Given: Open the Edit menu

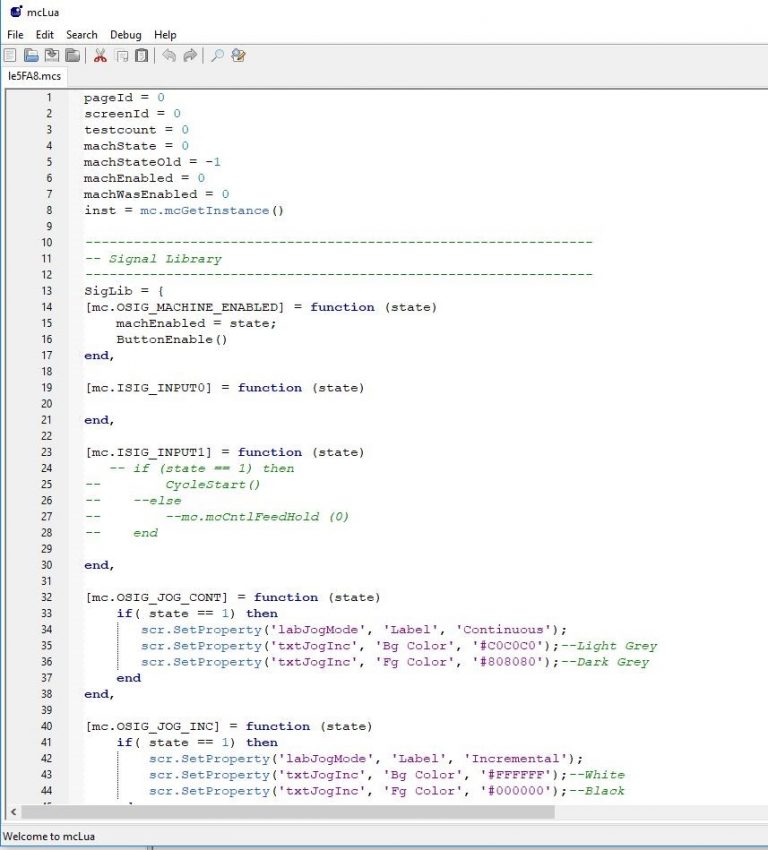Looking at the screenshot, I should point(45,35).
